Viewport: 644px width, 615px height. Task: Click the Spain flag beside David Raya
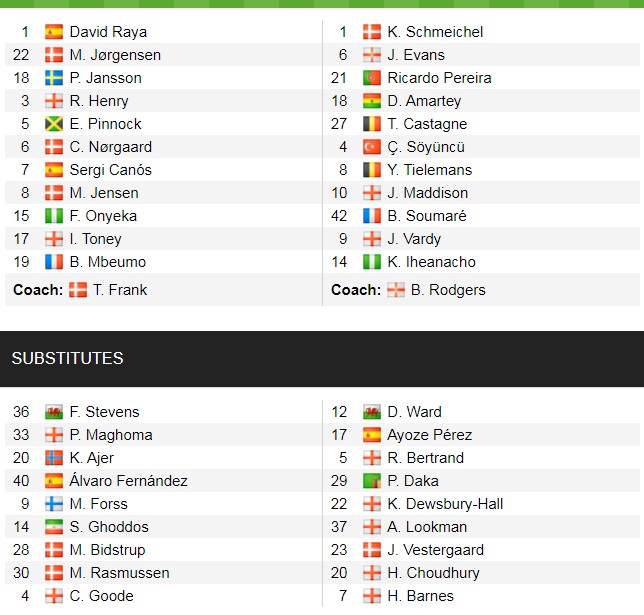54,32
